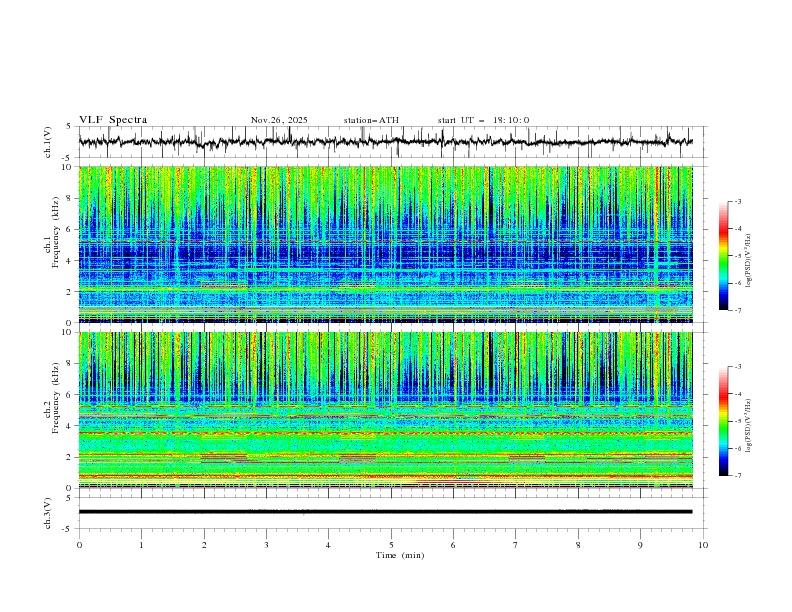The image size is (792, 612).
Task: Click time axis tick label '10'
Action: 703,545
